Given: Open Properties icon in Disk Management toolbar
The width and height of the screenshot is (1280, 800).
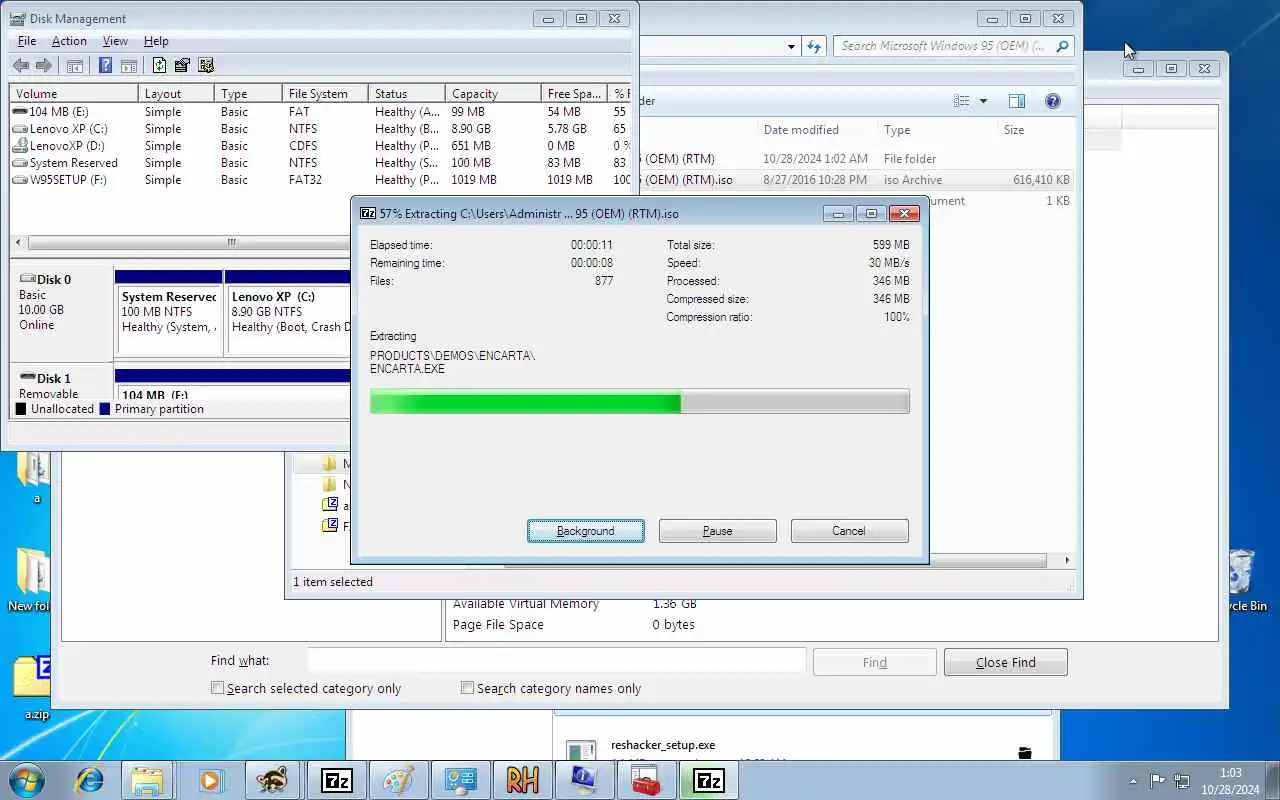Looking at the screenshot, I should (182, 66).
